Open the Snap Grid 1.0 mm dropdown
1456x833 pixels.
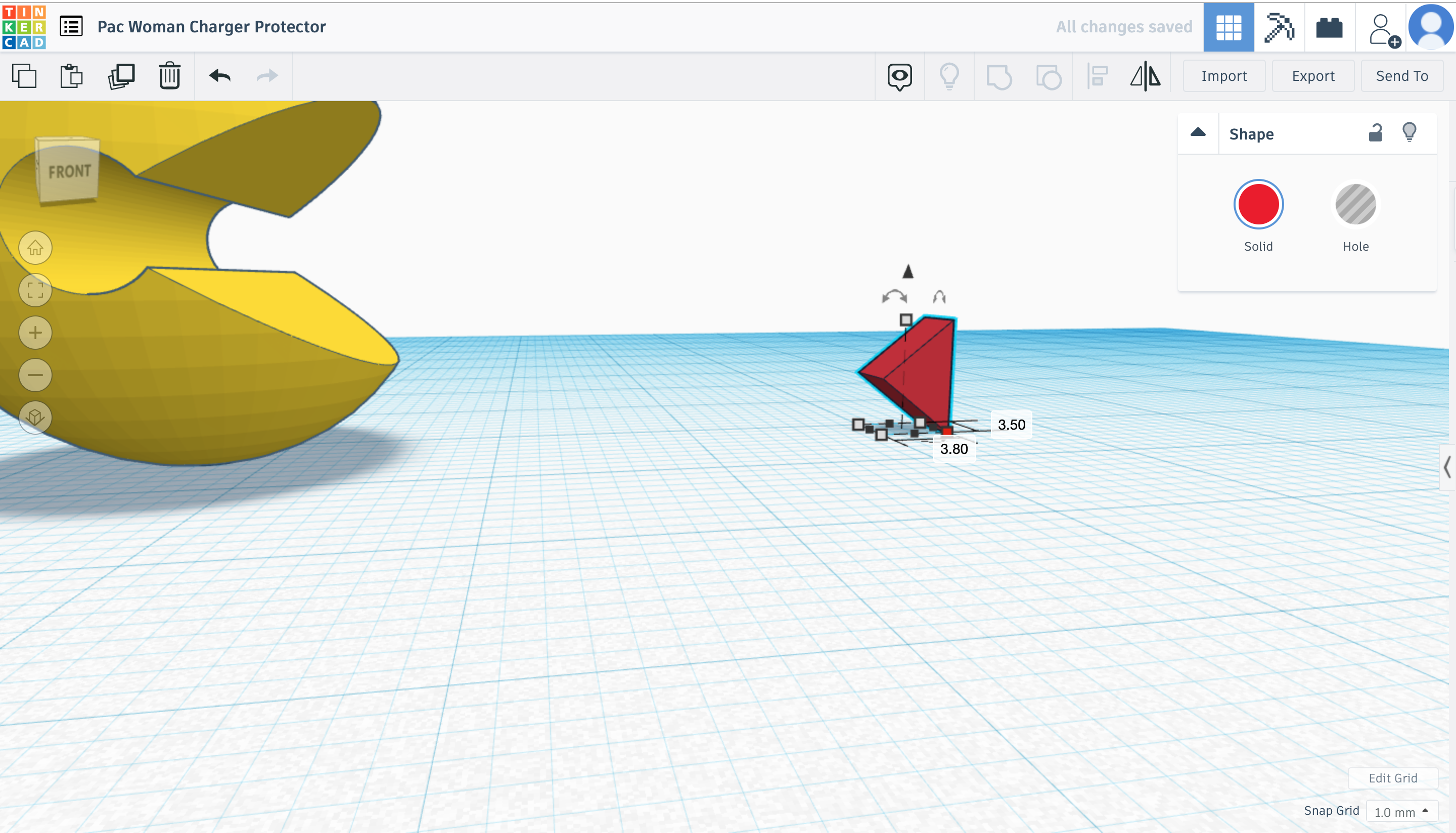[x=1401, y=811]
